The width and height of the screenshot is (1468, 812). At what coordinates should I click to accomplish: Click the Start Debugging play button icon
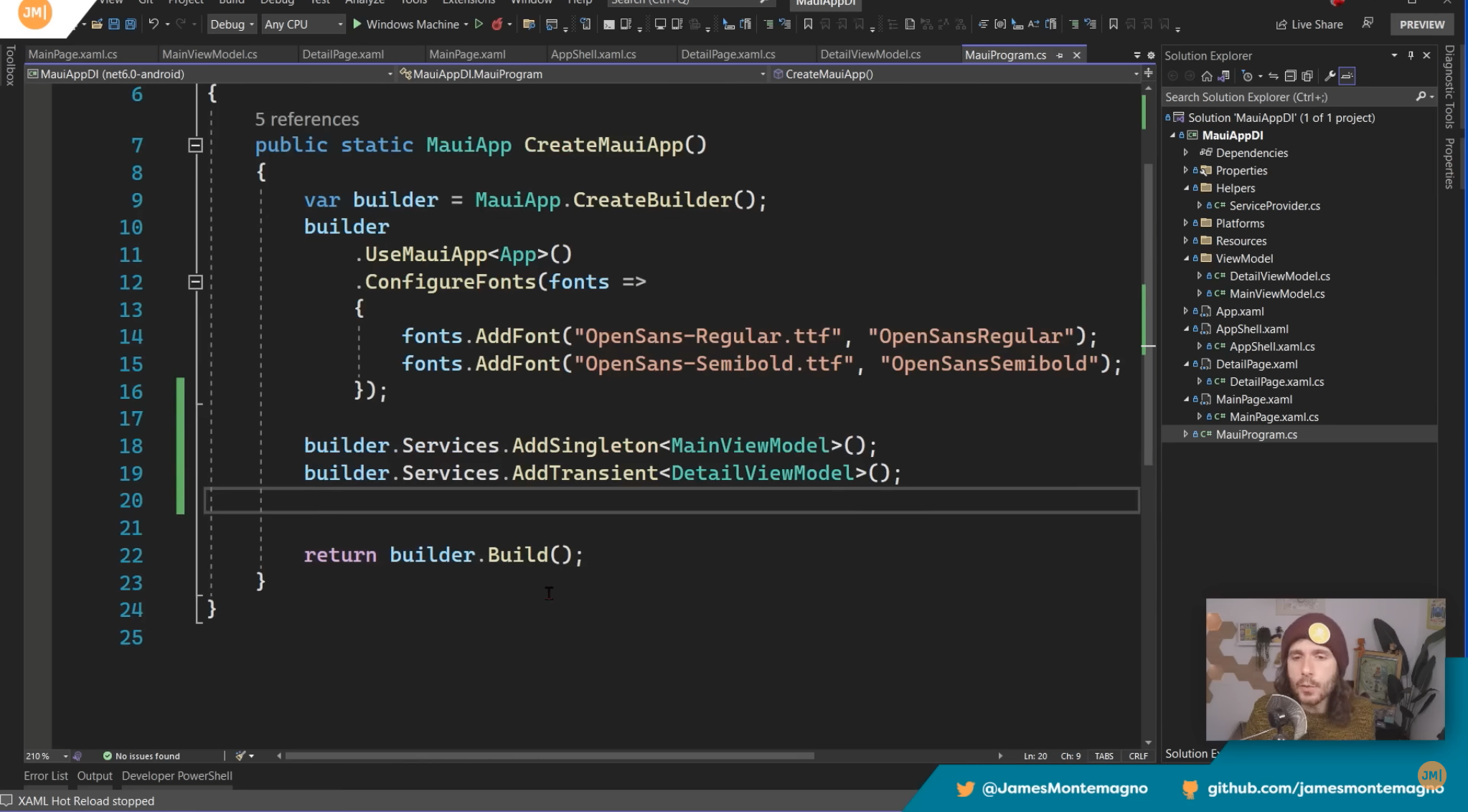(x=358, y=24)
